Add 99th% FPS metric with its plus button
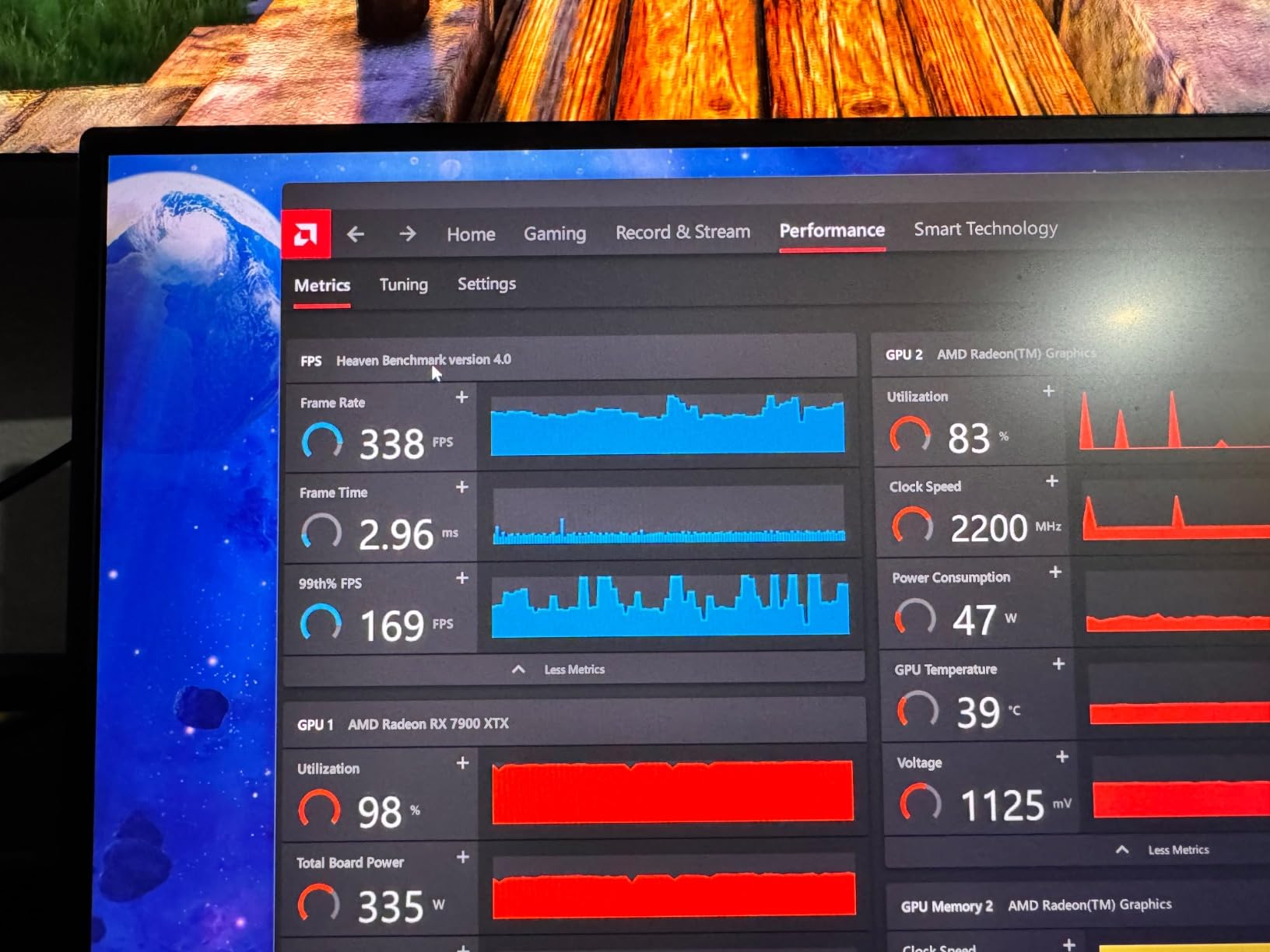1270x952 pixels. pyautogui.click(x=461, y=578)
